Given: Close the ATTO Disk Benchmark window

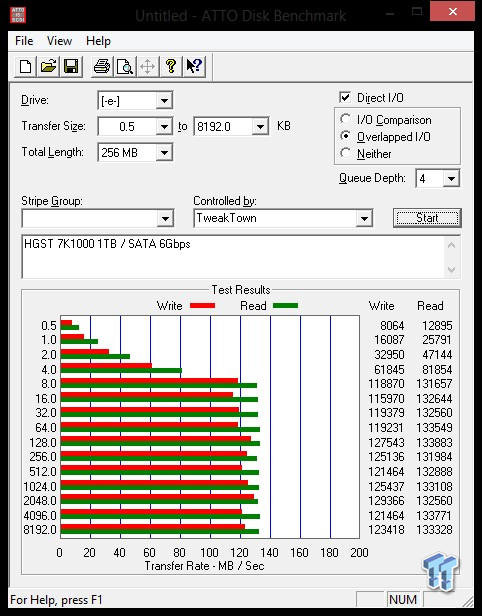Looking at the screenshot, I should coord(452,11).
